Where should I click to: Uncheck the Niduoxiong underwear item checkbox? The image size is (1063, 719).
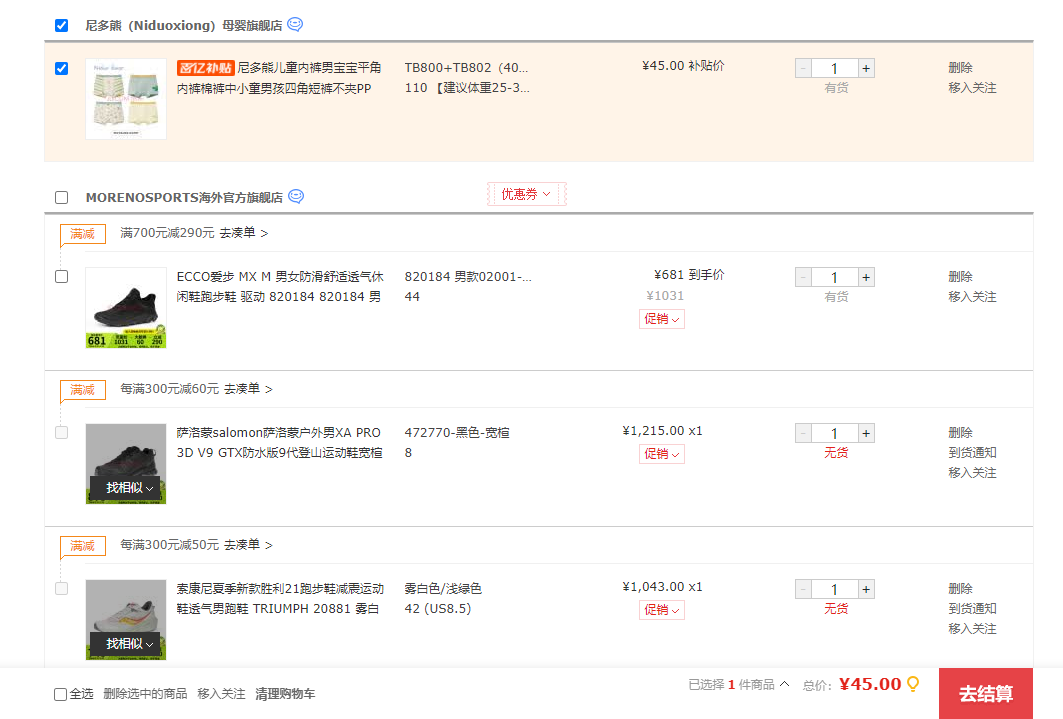coord(62,68)
